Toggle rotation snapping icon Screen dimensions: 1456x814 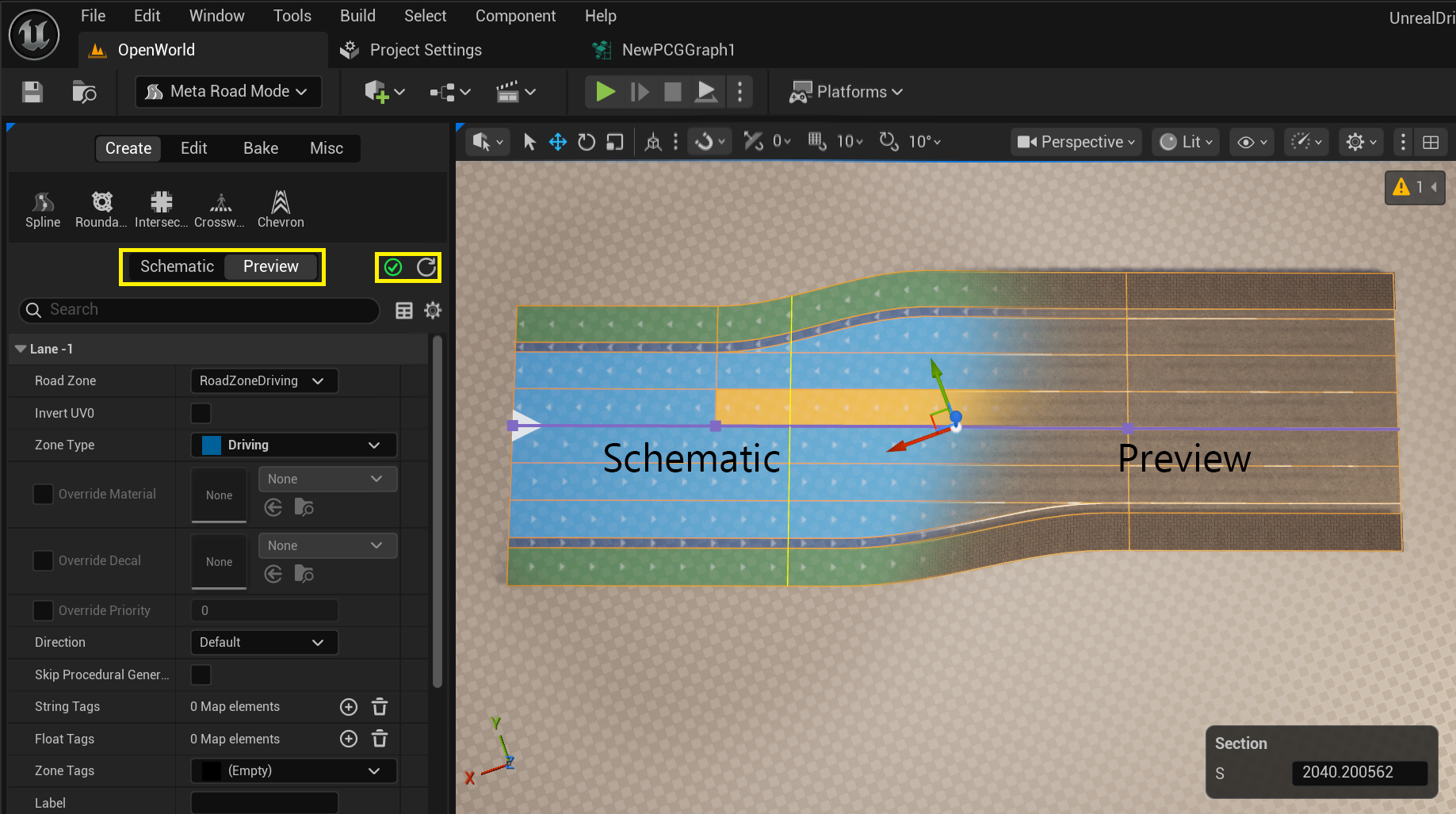point(889,142)
